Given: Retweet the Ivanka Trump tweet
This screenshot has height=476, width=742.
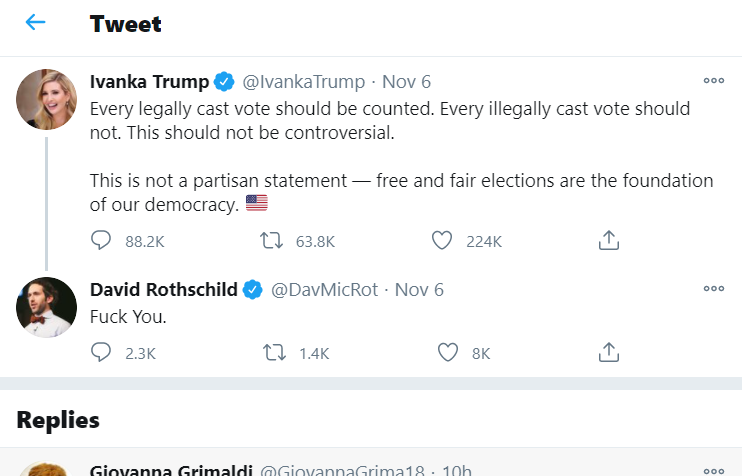Looking at the screenshot, I should 271,240.
